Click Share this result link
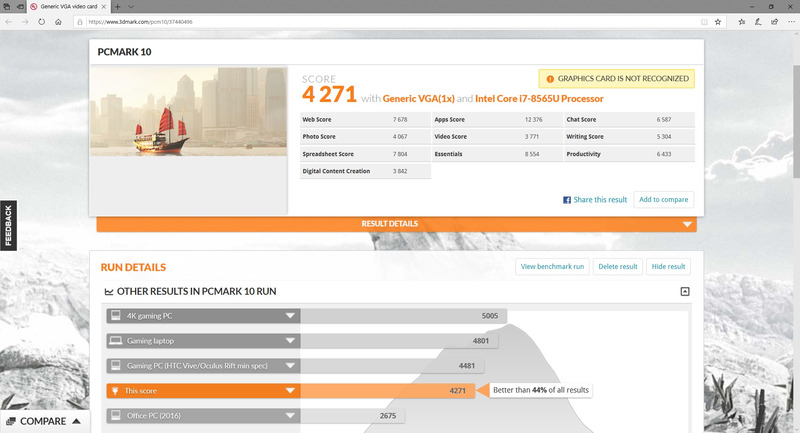Image resolution: width=800 pixels, height=433 pixels. pyautogui.click(x=600, y=200)
